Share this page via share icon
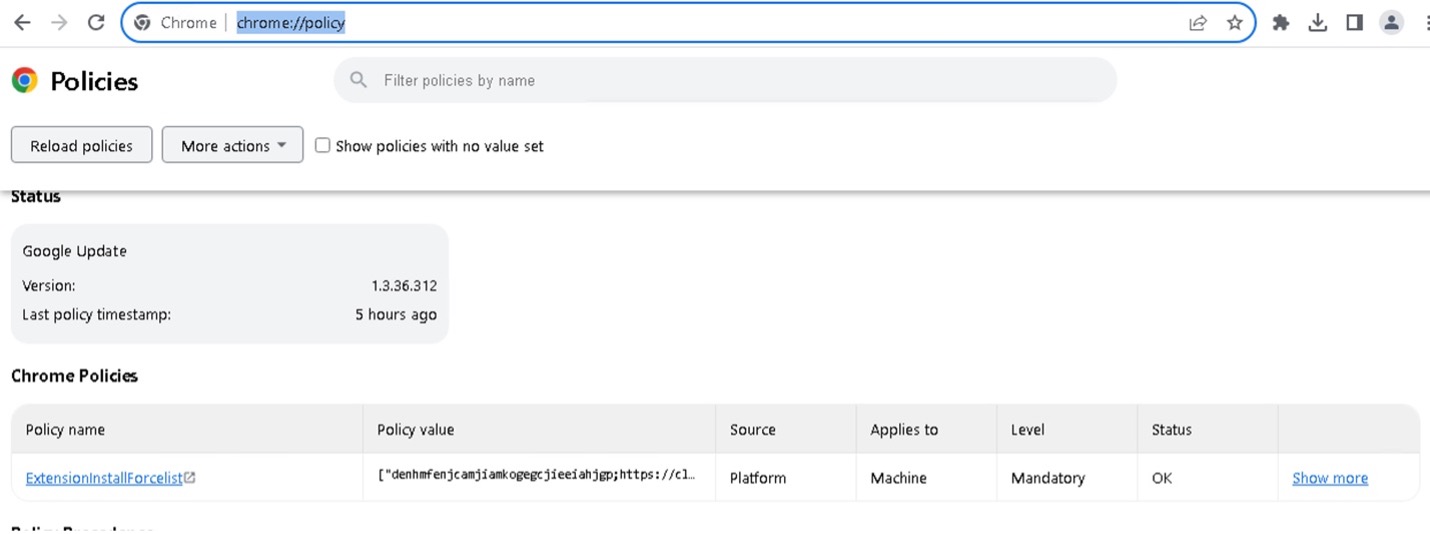The image size is (1430, 534). (x=1197, y=22)
